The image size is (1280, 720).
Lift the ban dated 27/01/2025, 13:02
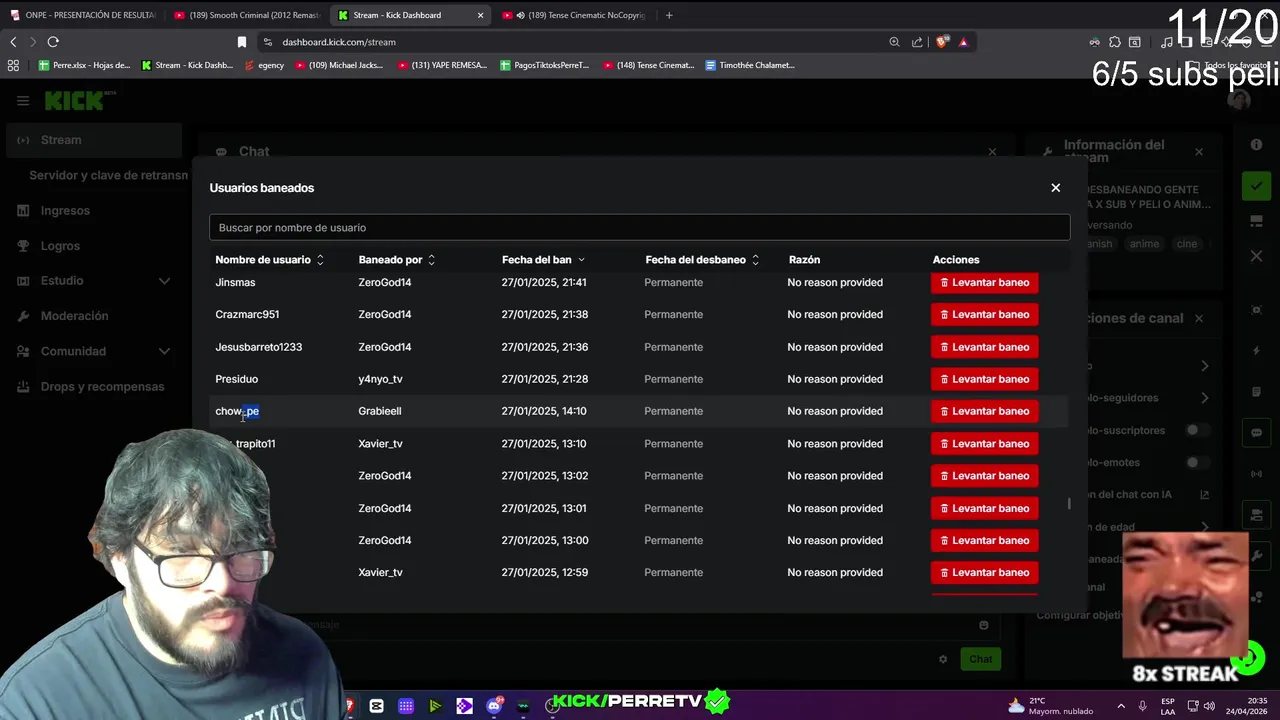point(984,476)
